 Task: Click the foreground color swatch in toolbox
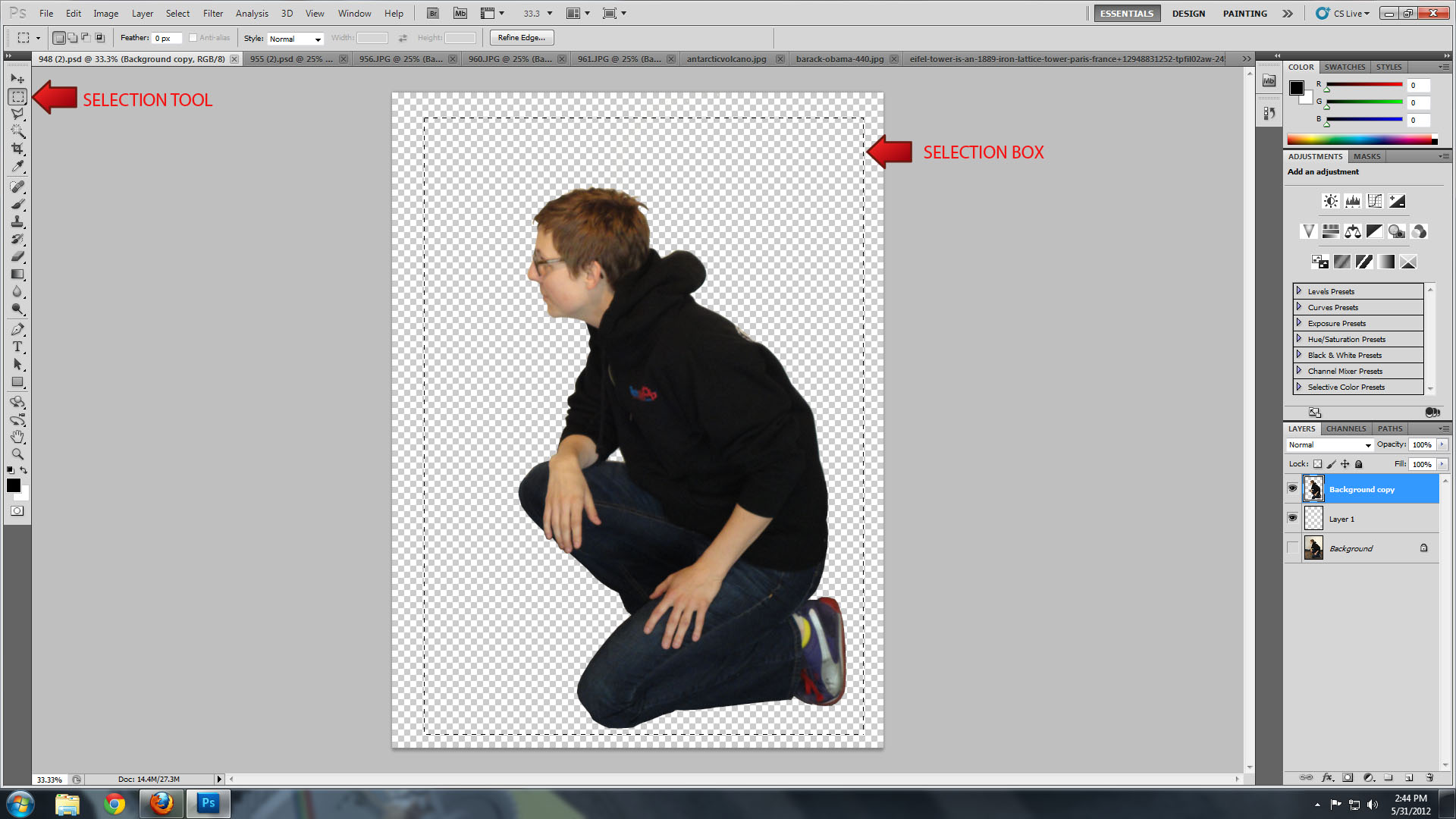pyautogui.click(x=14, y=485)
